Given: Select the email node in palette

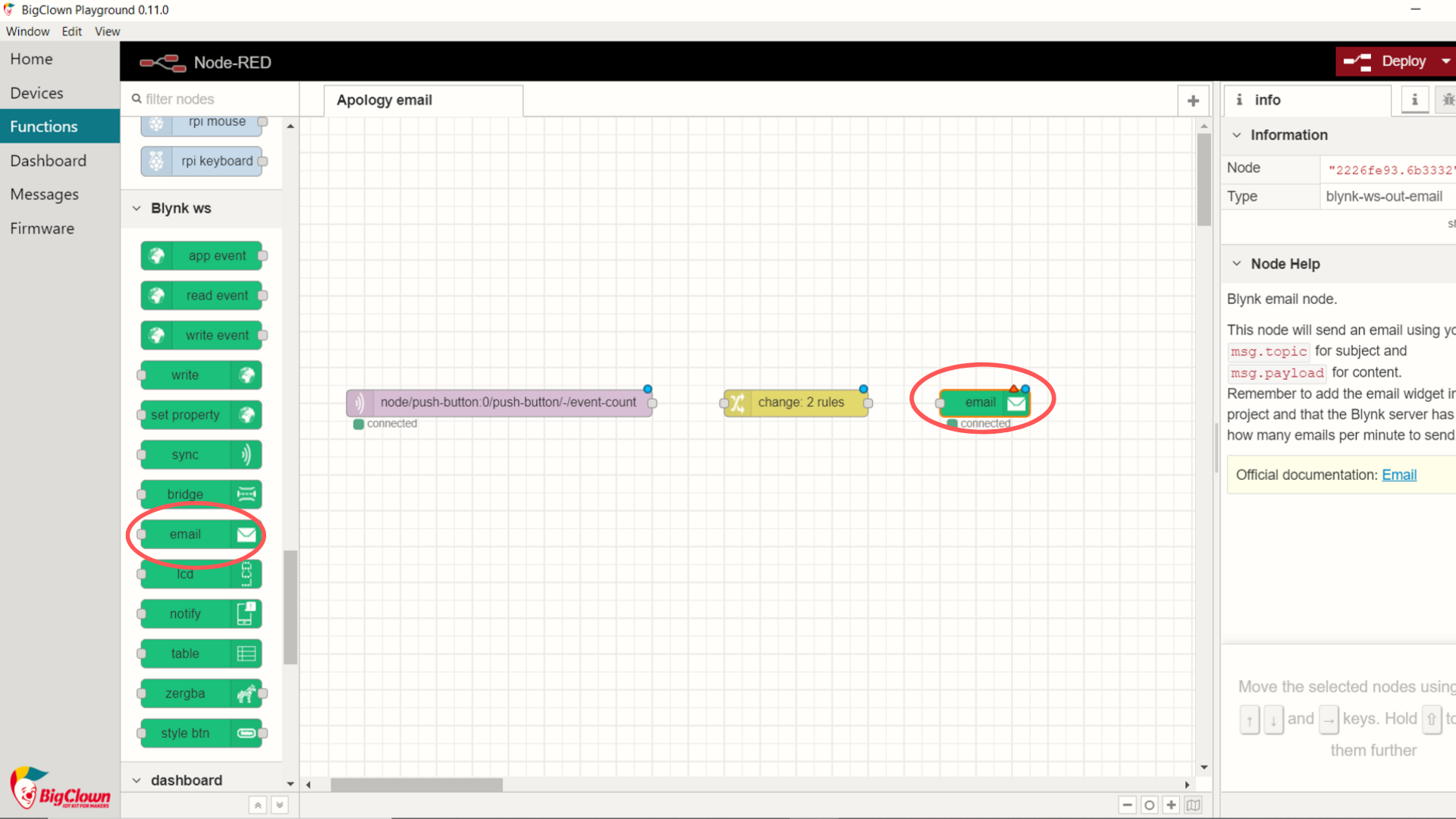Looking at the screenshot, I should coord(202,535).
